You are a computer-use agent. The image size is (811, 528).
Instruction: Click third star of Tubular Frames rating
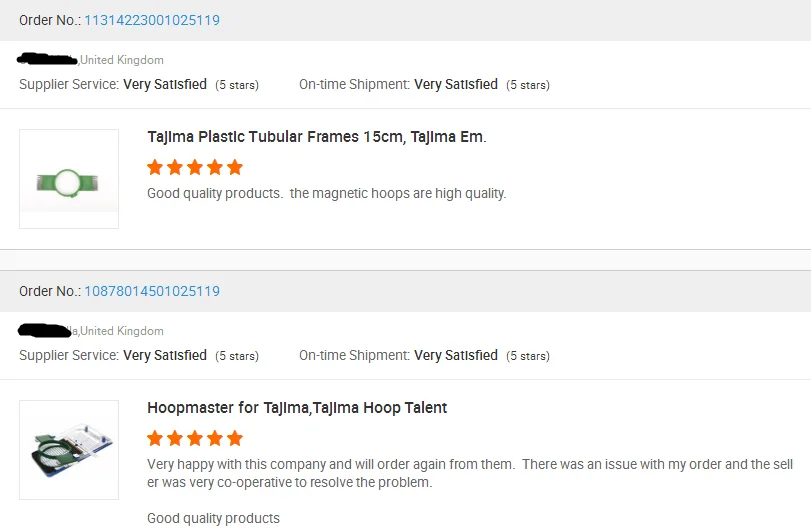coord(195,167)
